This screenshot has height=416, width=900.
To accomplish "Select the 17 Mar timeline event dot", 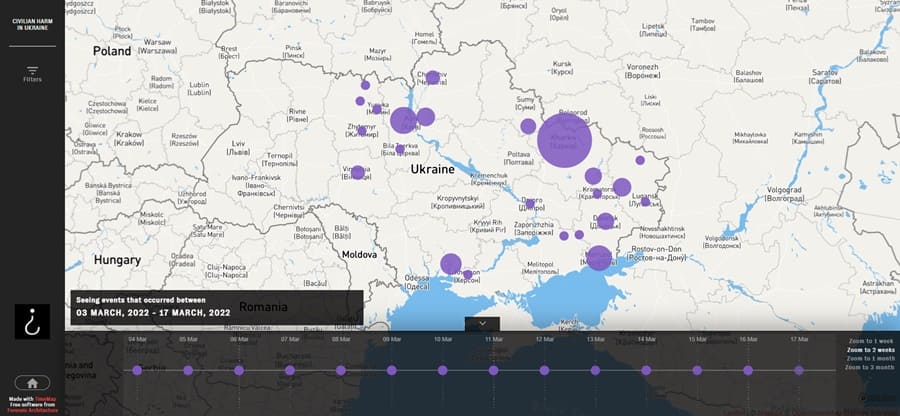I will [798, 370].
